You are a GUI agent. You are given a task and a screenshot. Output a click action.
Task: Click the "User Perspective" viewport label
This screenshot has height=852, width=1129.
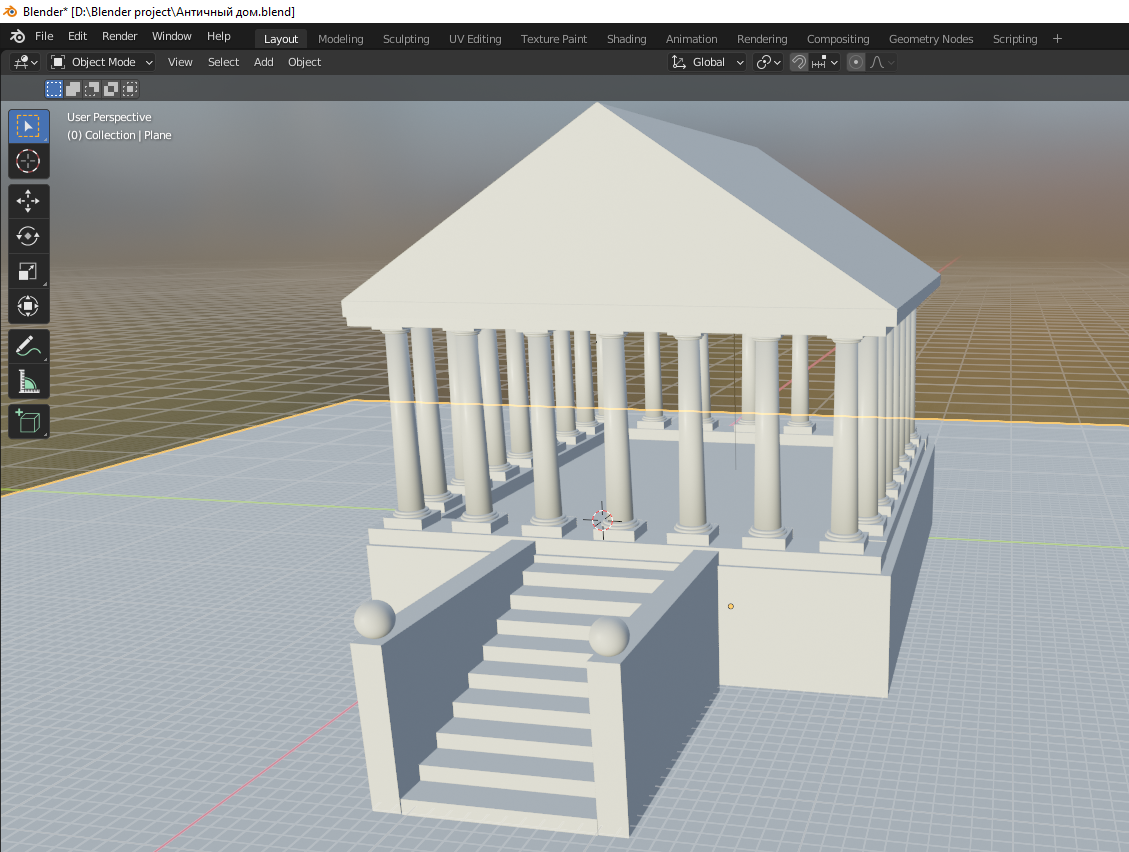(109, 117)
